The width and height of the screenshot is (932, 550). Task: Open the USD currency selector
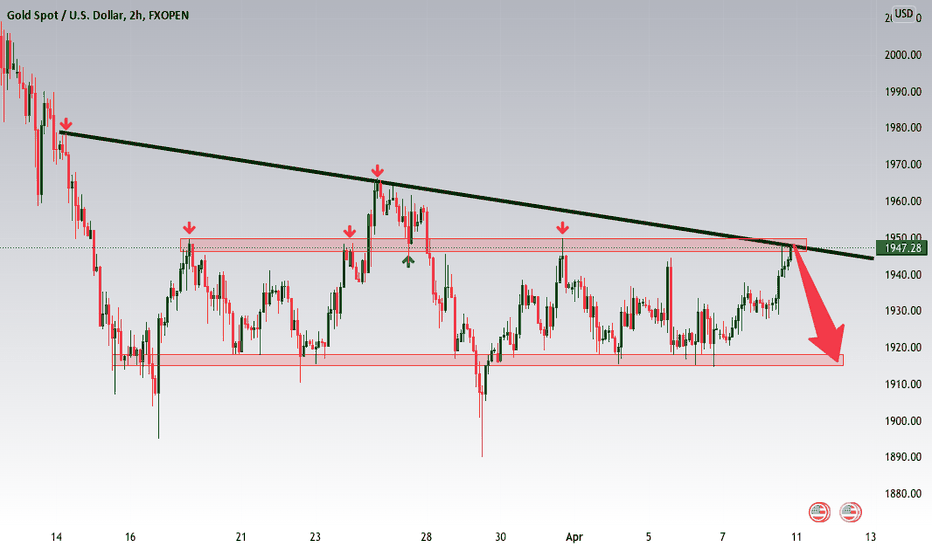click(904, 14)
